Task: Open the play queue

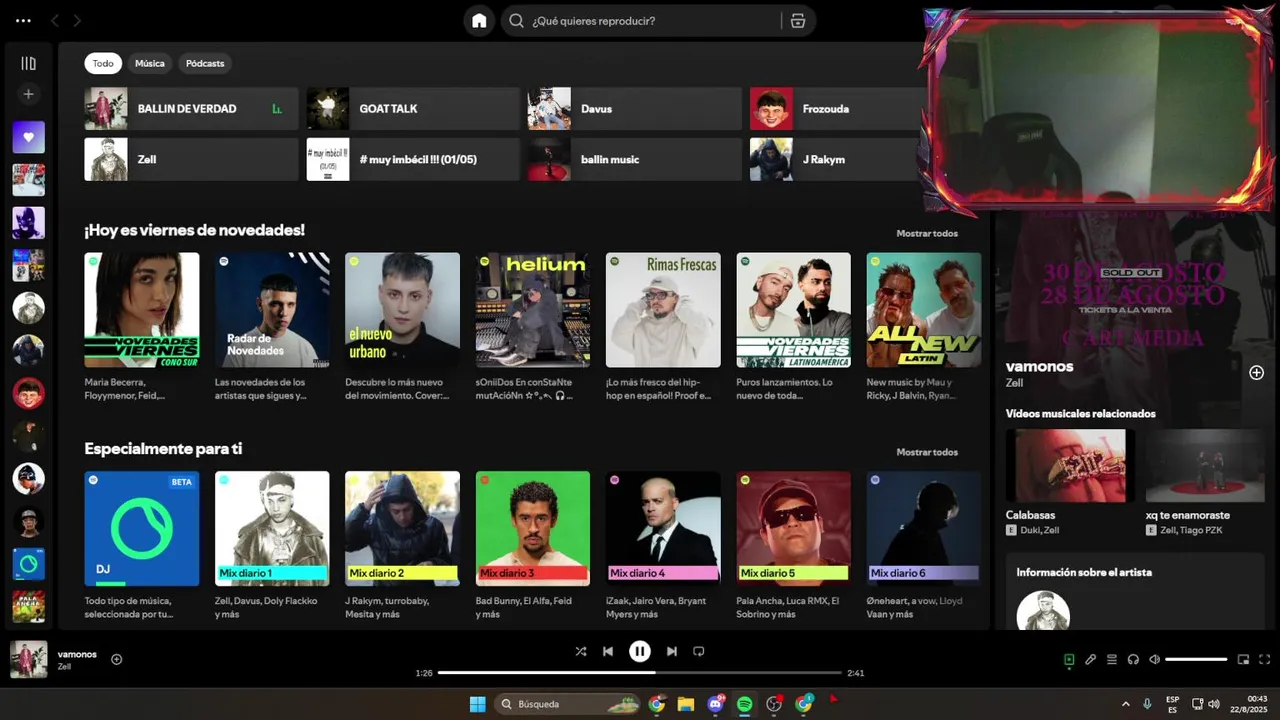Action: point(1111,659)
